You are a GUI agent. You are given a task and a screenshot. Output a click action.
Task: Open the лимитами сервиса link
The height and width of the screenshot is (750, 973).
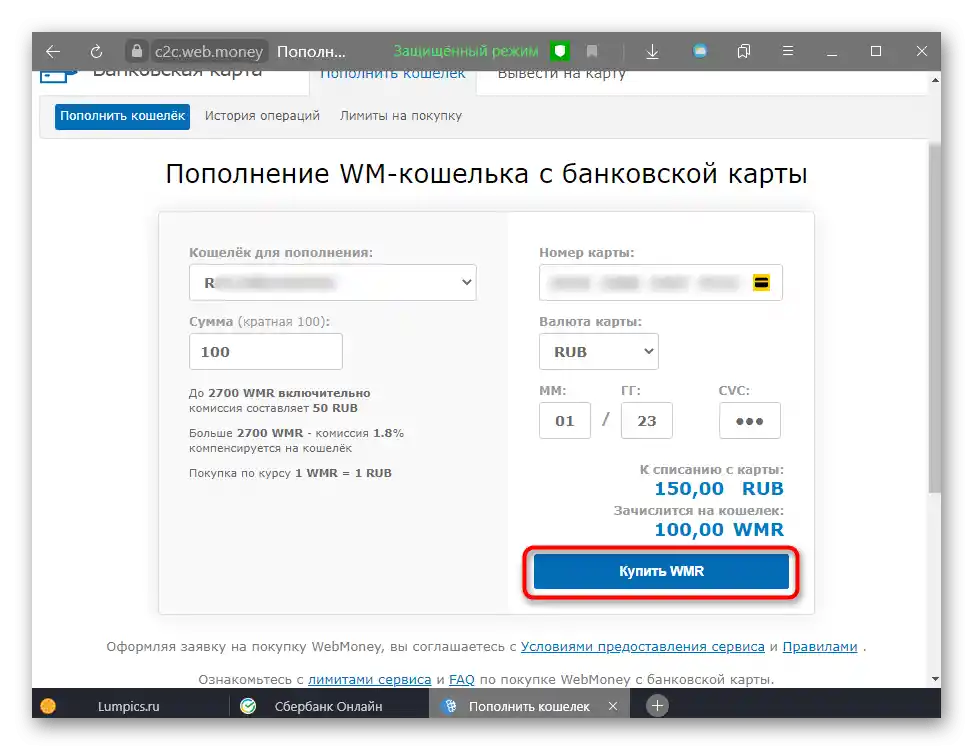[x=369, y=679]
